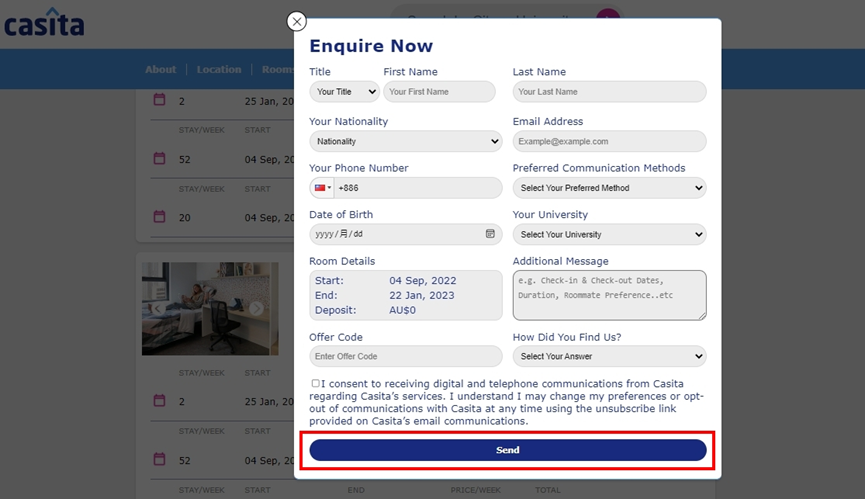
Task: Expand the Nationality dropdown
Action: click(x=405, y=142)
